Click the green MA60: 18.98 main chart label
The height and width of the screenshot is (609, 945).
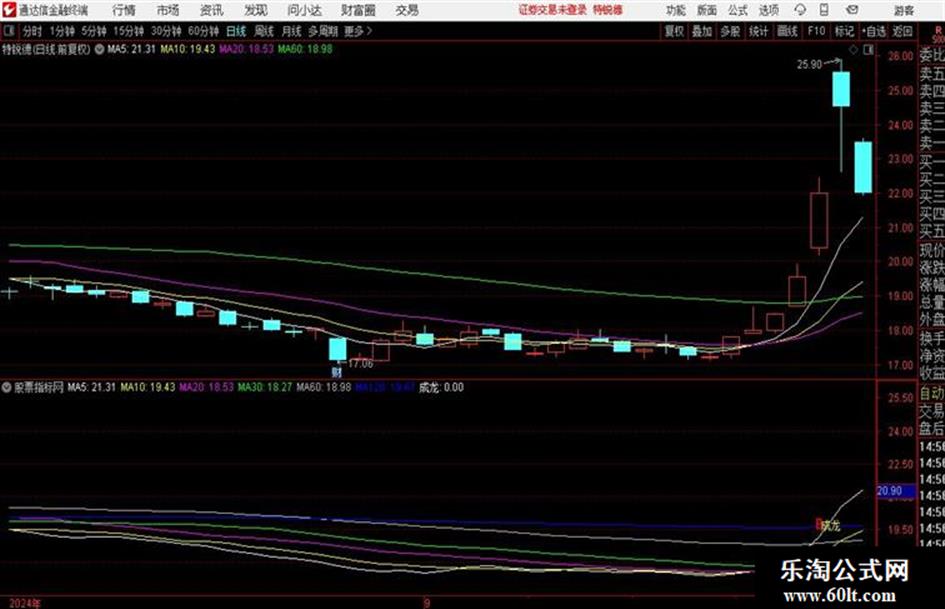305,49
